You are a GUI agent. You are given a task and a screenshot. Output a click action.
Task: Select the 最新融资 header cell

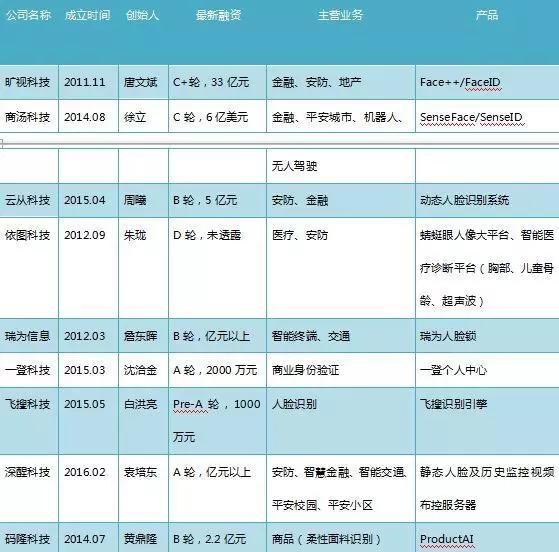pyautogui.click(x=218, y=15)
